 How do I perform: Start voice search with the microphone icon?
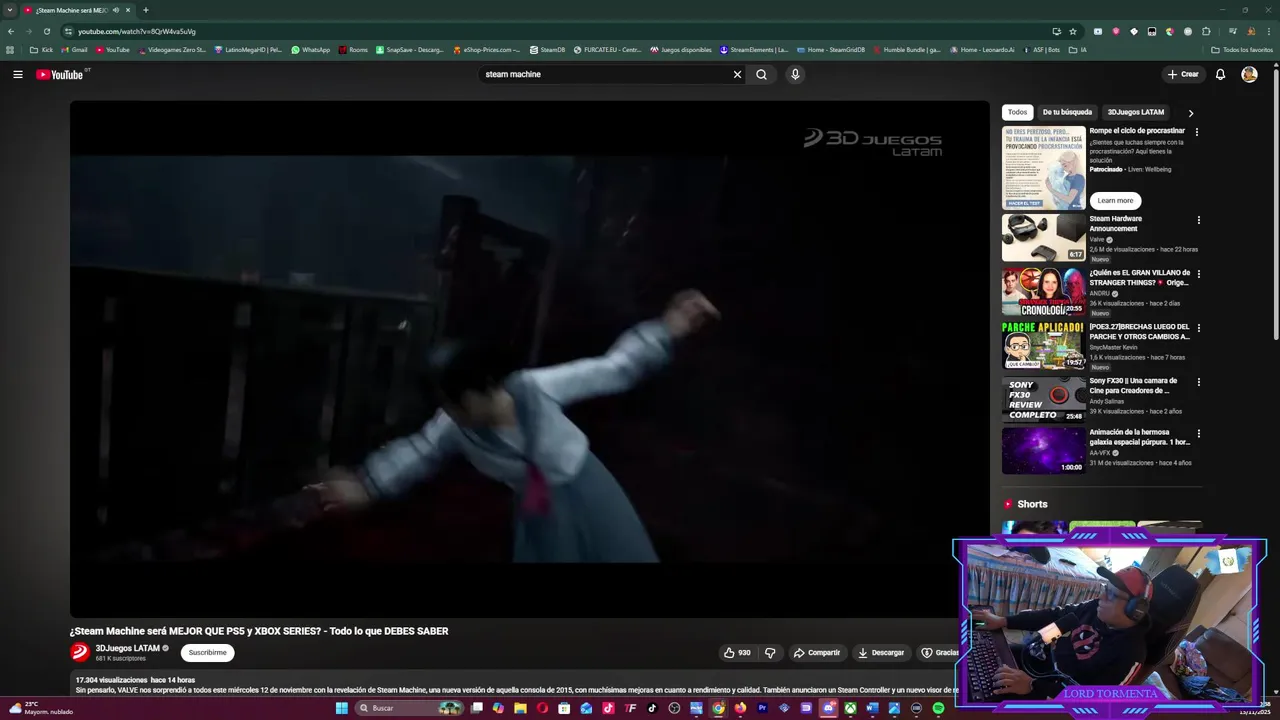point(795,74)
